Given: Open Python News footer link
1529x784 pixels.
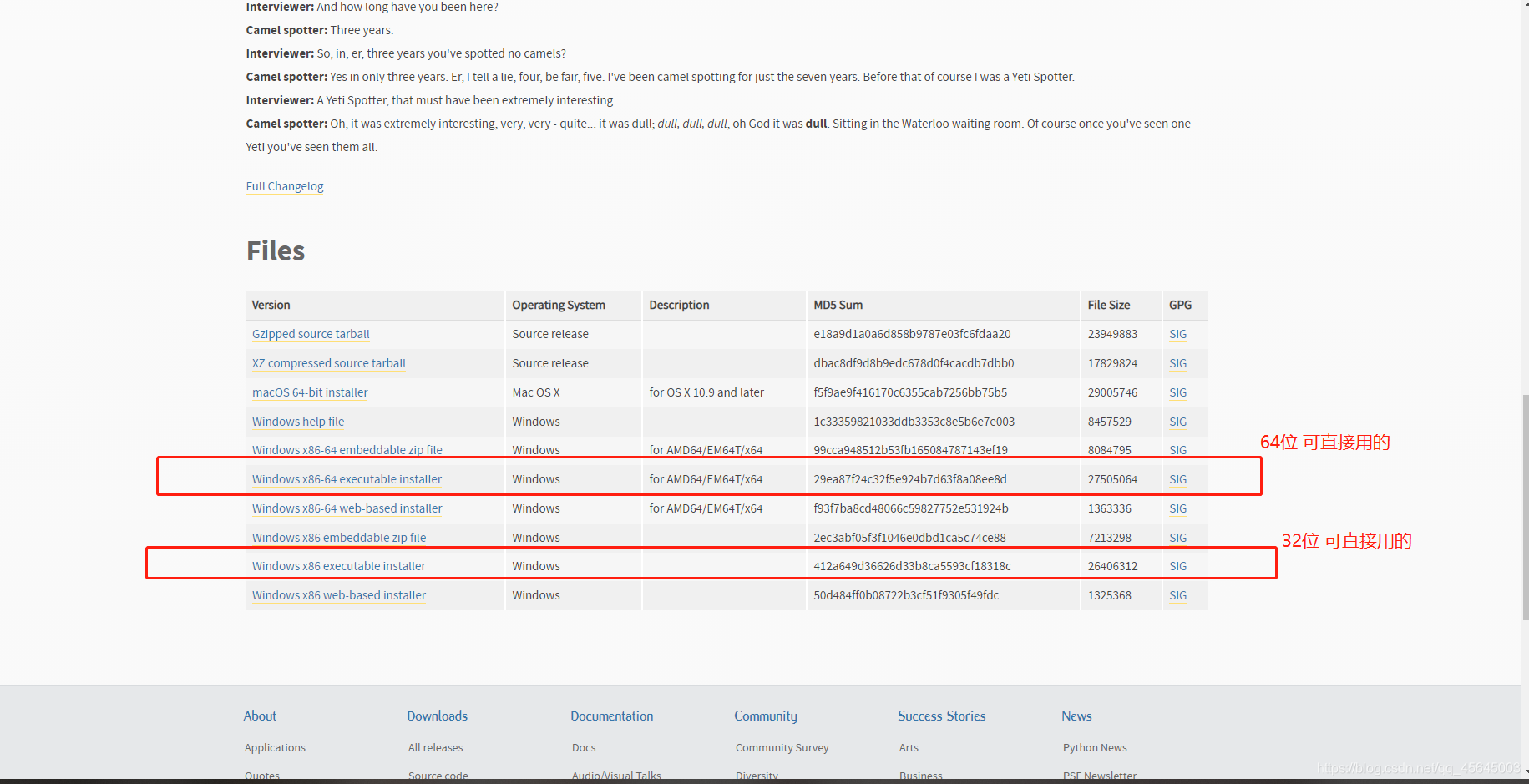Looking at the screenshot, I should [1095, 747].
